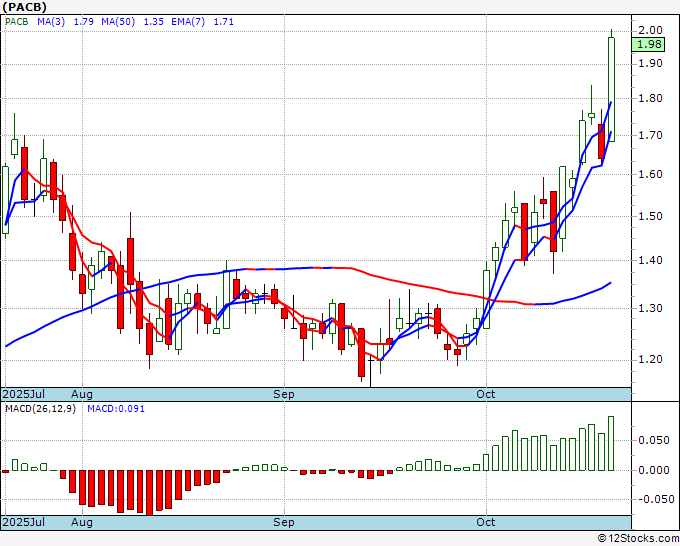Click the 1.60 price axis label
Image resolution: width=680 pixels, height=546 pixels.
tap(651, 174)
